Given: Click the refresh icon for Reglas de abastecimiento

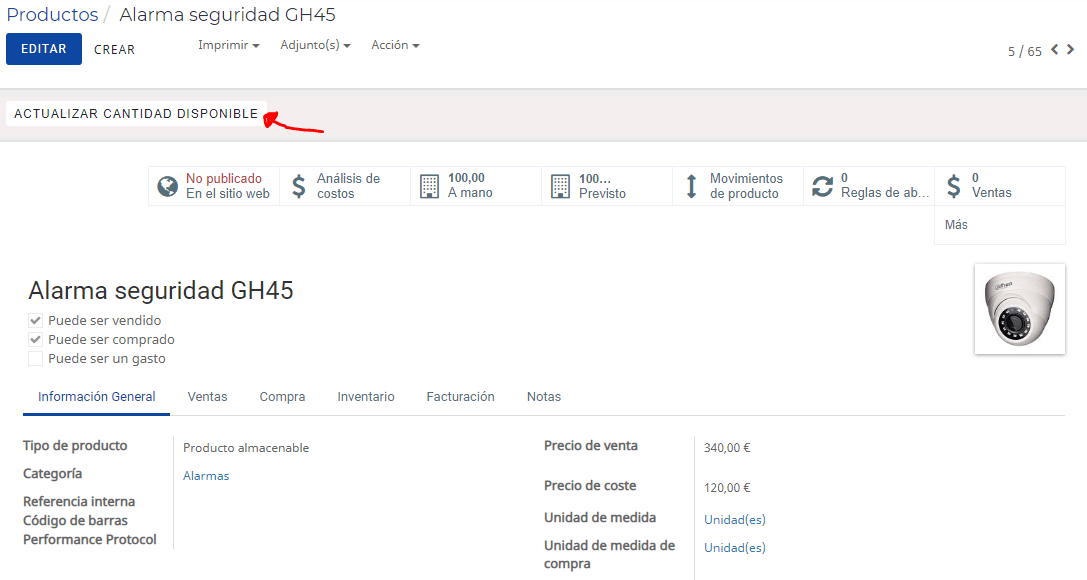Looking at the screenshot, I should tap(822, 186).
